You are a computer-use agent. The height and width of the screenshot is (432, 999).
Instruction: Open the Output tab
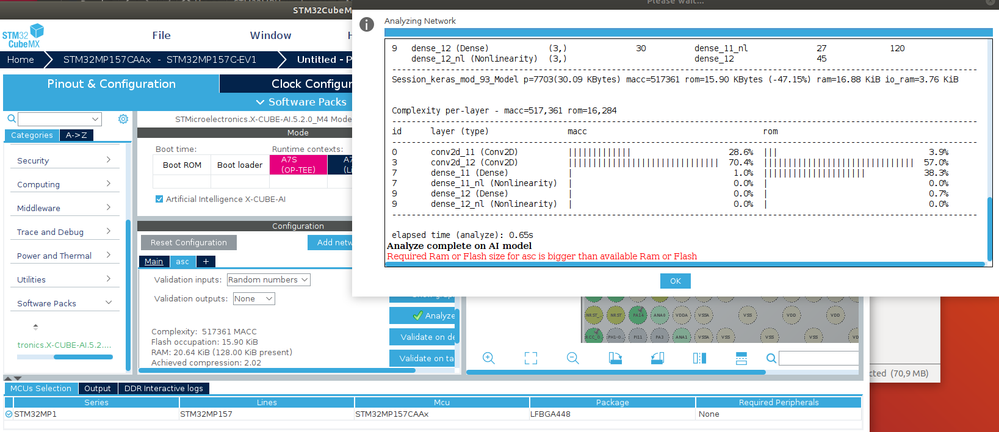(97, 389)
